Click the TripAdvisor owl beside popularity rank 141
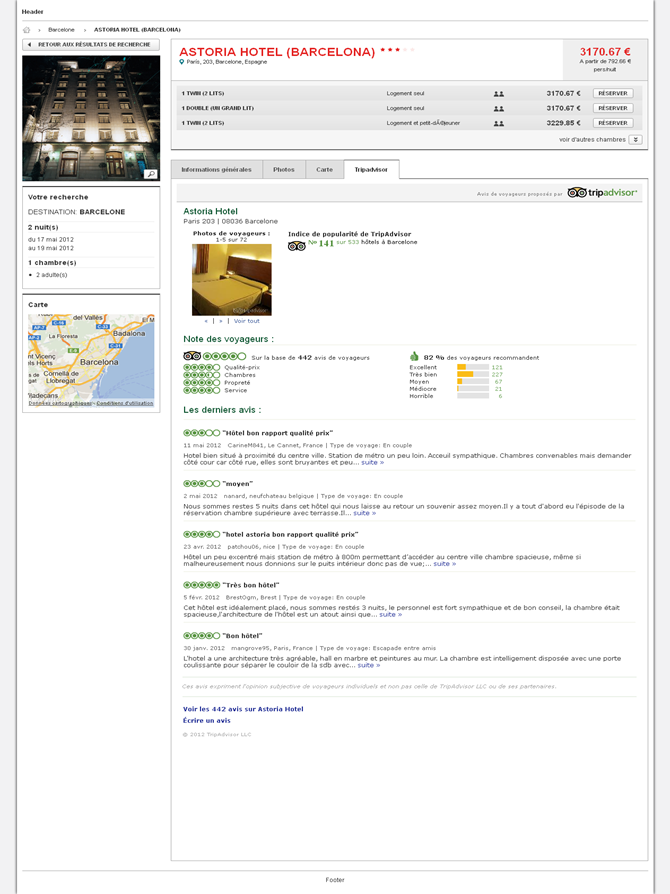Image resolution: width=670 pixels, height=894 pixels. (296, 245)
